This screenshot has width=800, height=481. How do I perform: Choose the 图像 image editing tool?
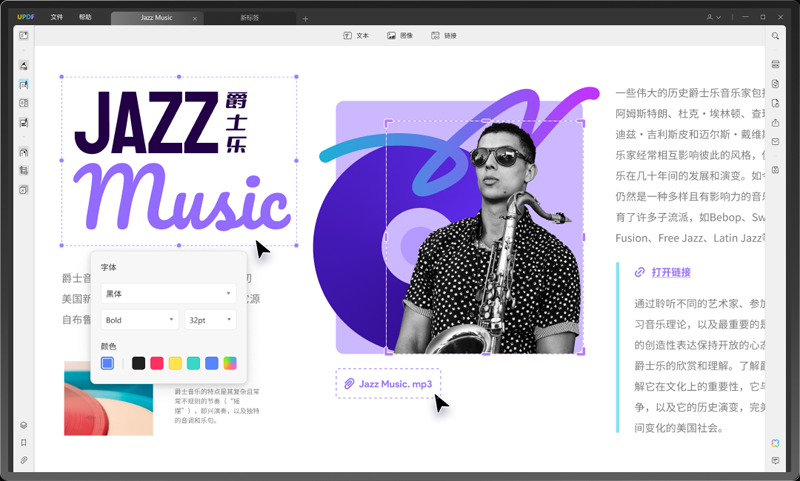point(399,36)
